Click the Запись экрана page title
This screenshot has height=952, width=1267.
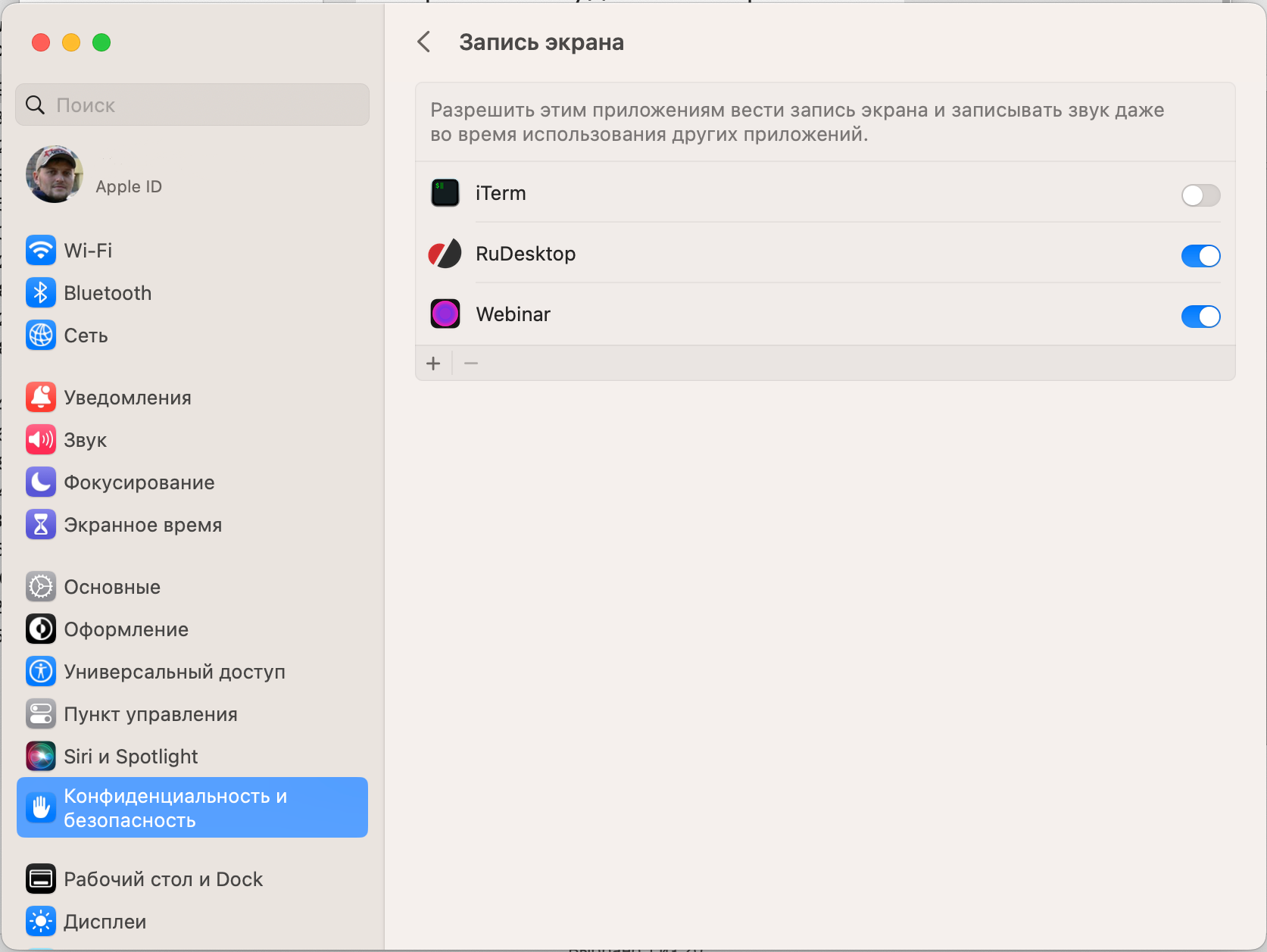point(541,42)
